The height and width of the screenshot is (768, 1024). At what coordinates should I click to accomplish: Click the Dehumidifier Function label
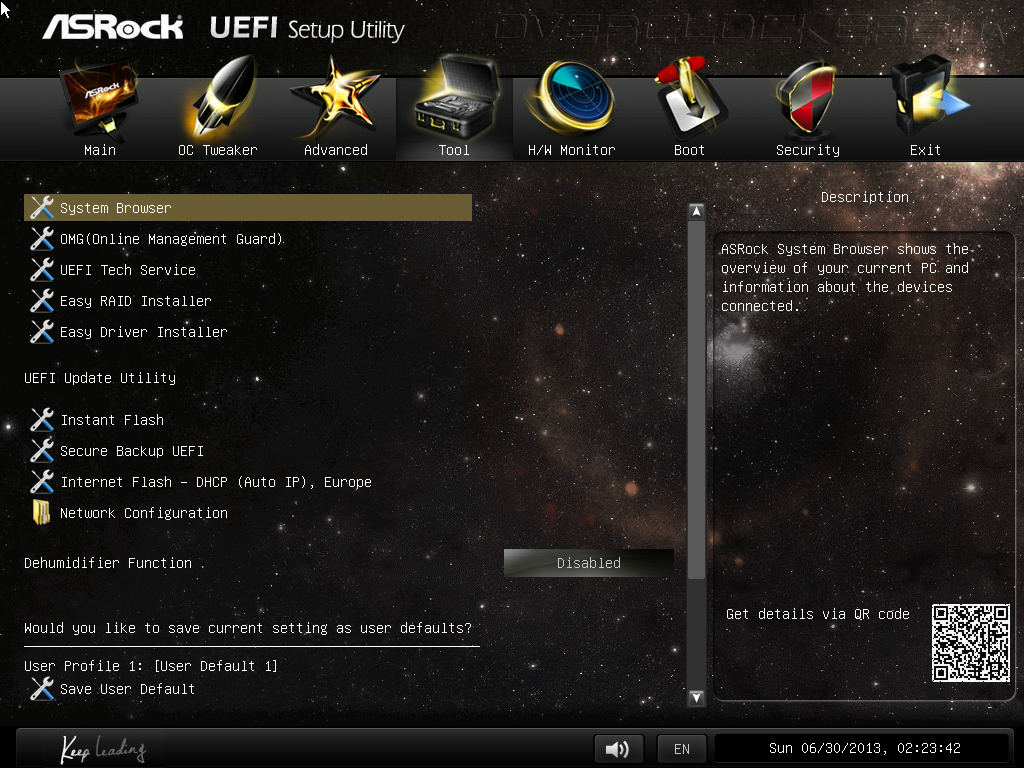[108, 563]
